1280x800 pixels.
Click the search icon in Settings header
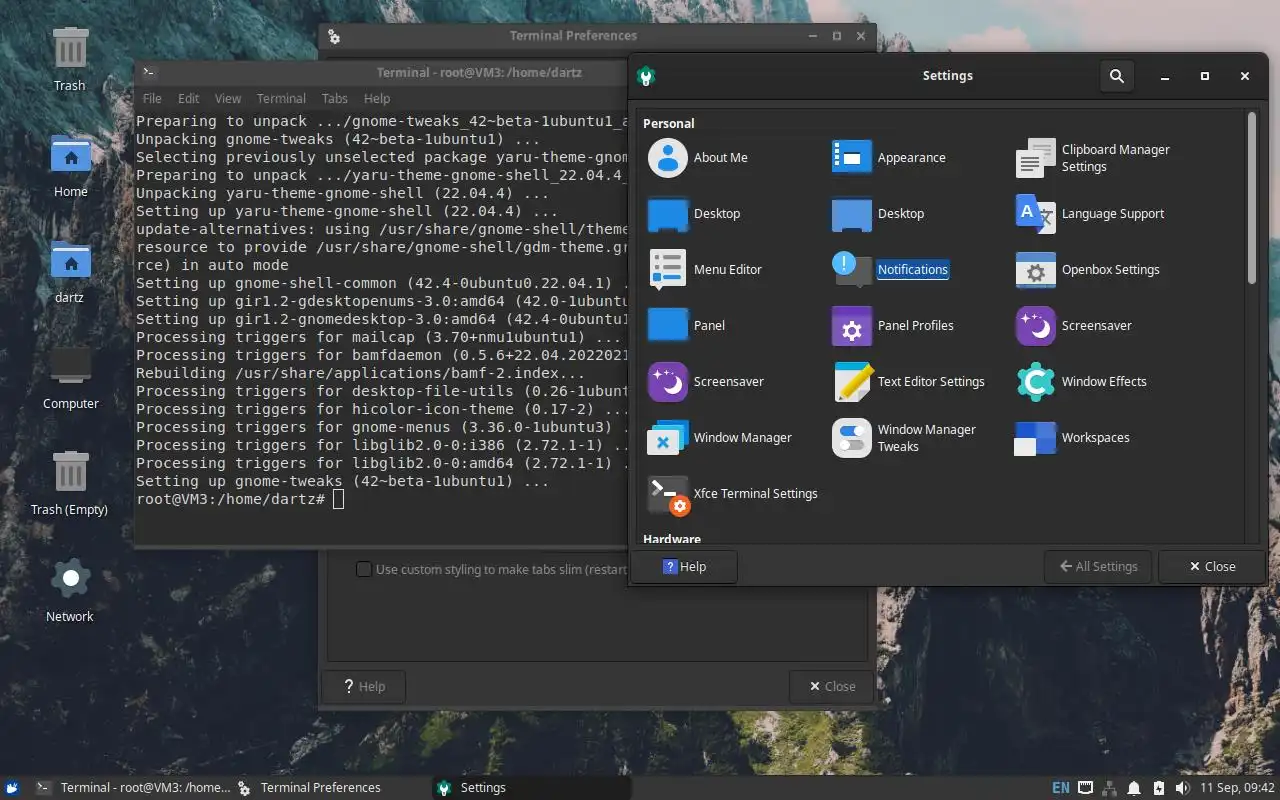pyautogui.click(x=1117, y=76)
